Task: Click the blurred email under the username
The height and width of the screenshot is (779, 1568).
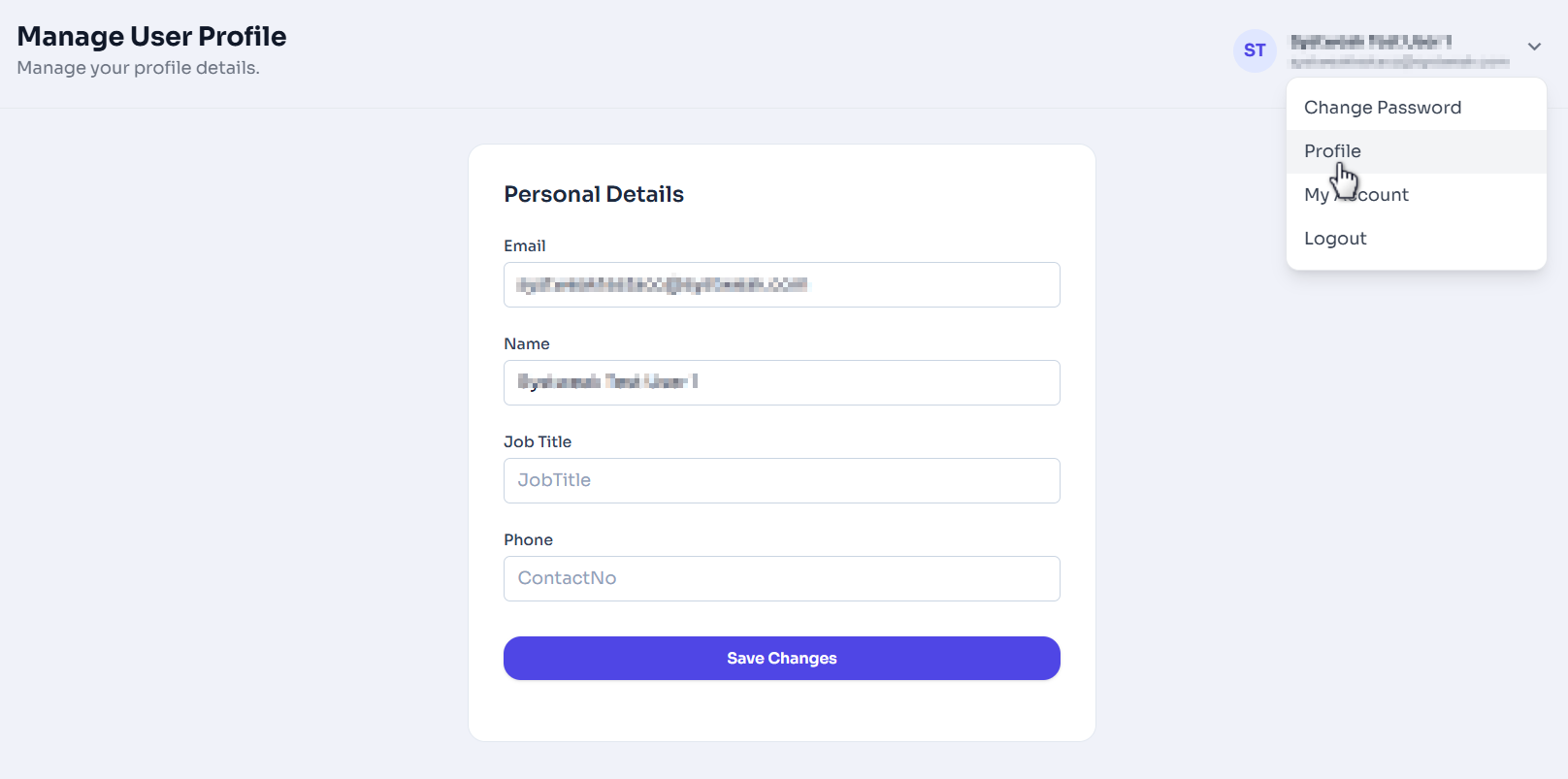Action: 1400,61
